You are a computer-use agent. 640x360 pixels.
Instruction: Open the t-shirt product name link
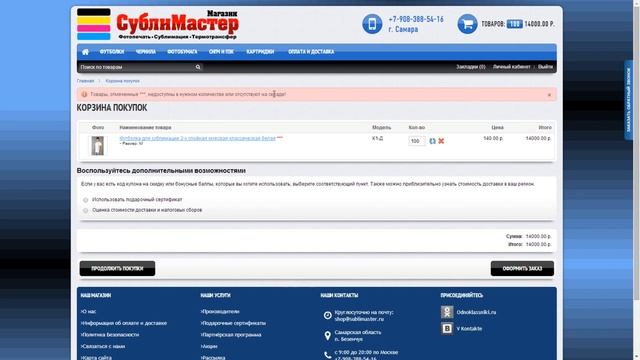(198, 138)
